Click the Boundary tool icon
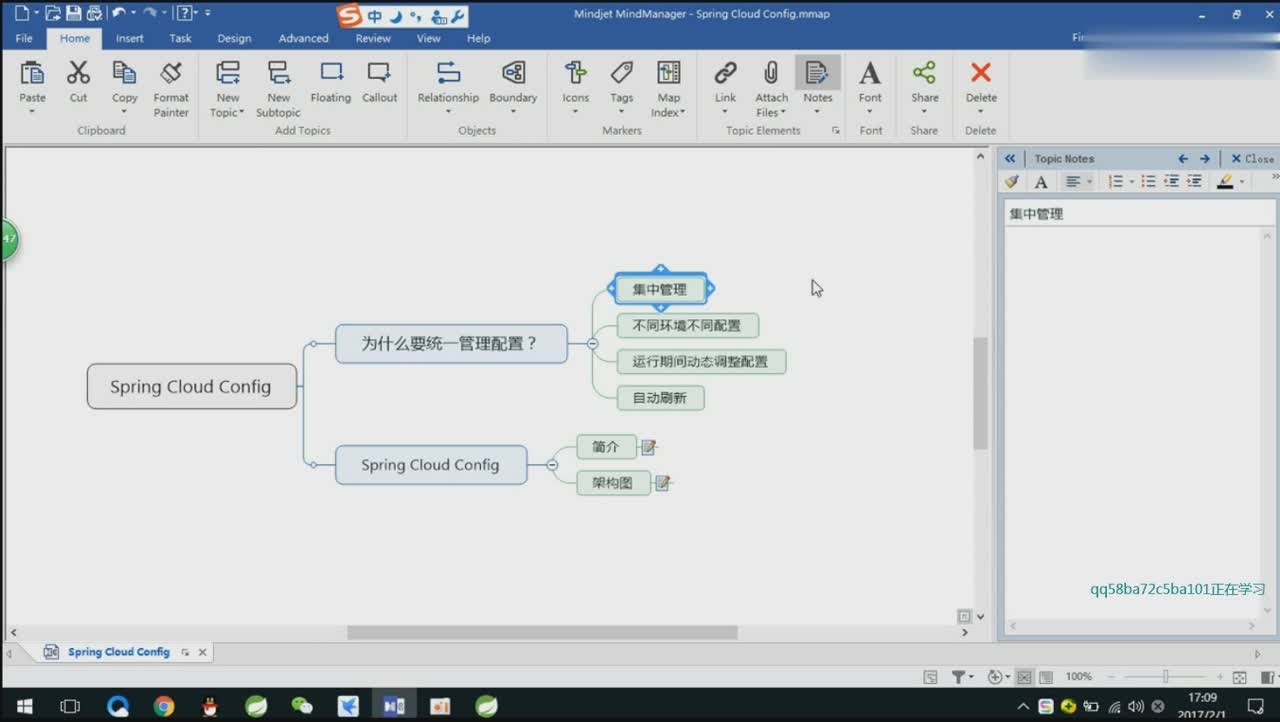This screenshot has height=722, width=1280. click(x=513, y=73)
